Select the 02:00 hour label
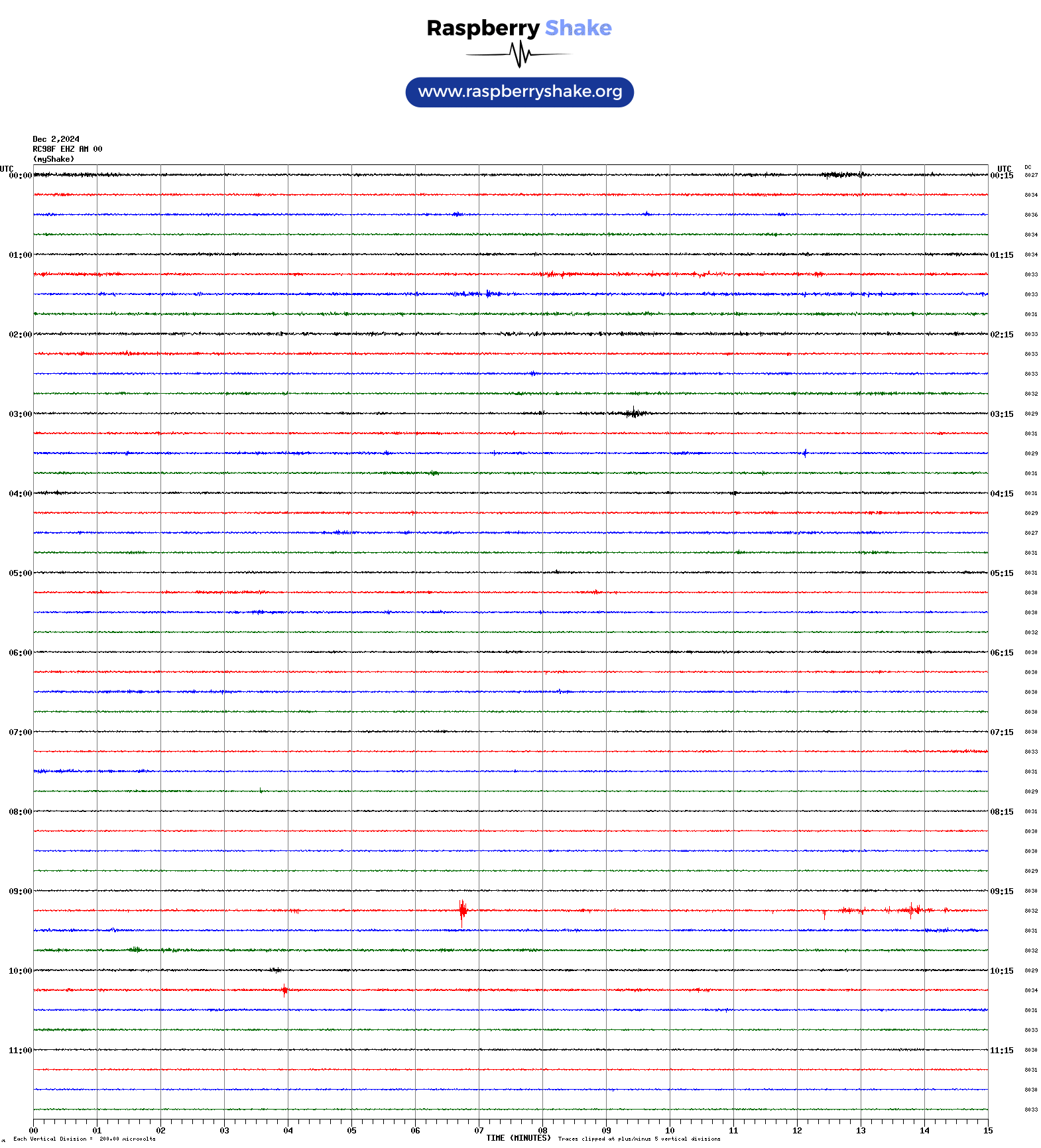 pyautogui.click(x=21, y=335)
